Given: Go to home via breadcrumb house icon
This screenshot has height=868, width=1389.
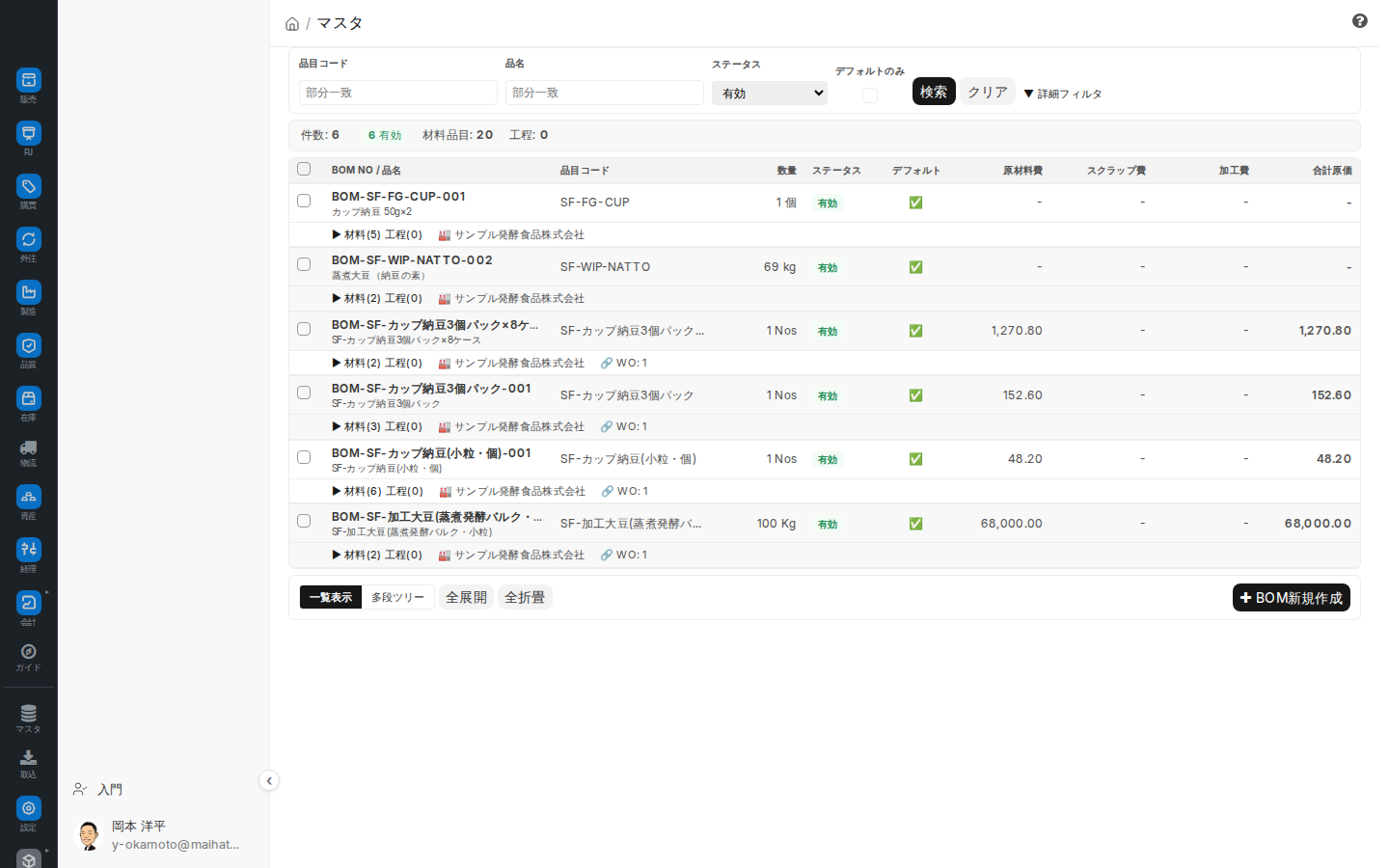Looking at the screenshot, I should point(292,24).
